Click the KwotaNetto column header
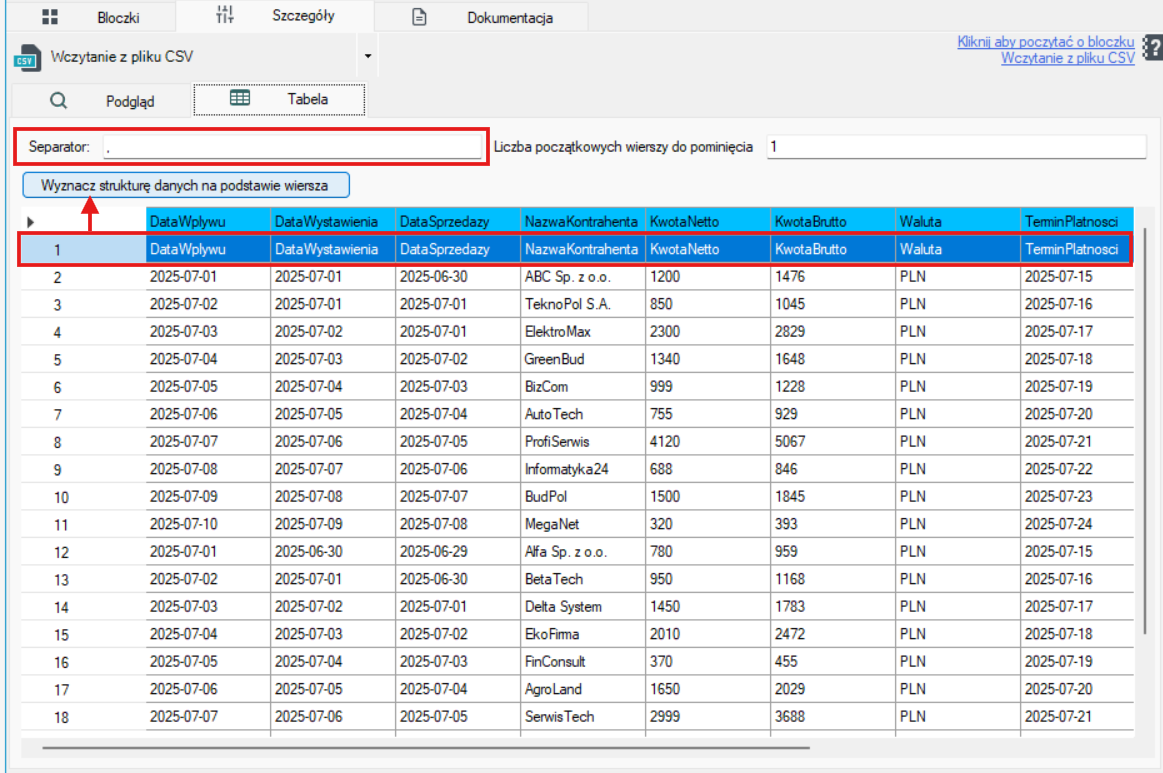This screenshot has width=1163, height=773. [708, 221]
